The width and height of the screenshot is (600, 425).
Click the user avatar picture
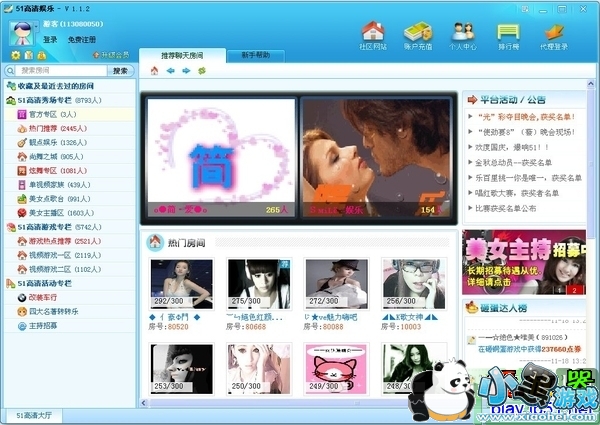pos(21,34)
